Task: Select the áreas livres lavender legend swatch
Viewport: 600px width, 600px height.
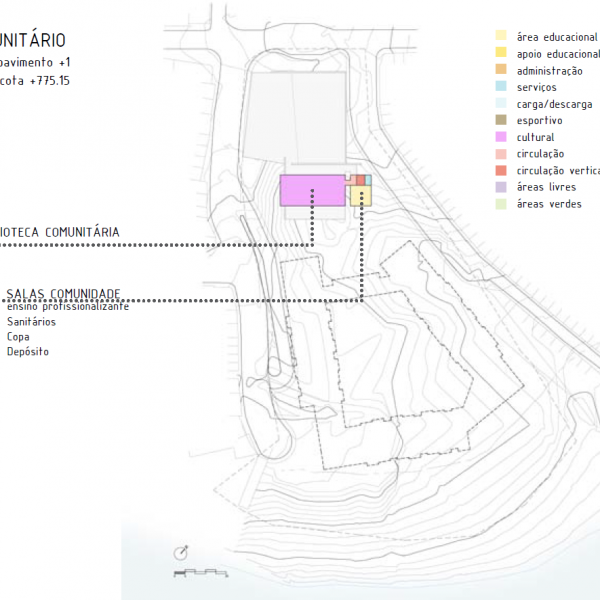Action: 501,187
